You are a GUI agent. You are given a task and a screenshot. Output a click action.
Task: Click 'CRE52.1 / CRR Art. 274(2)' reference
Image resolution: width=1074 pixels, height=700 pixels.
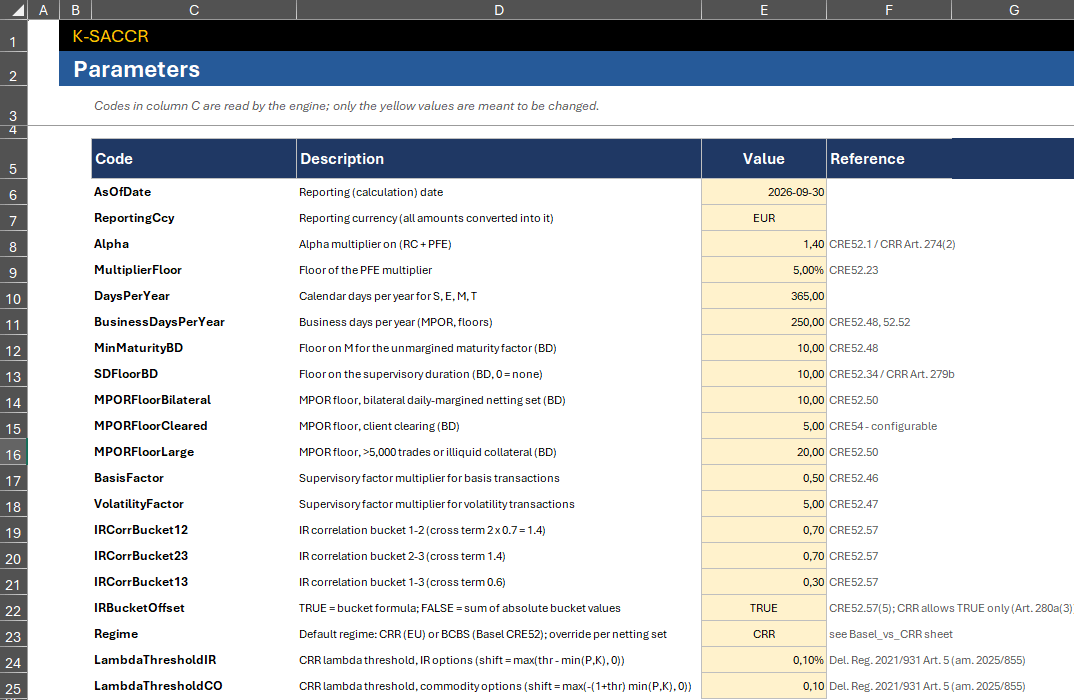point(892,245)
